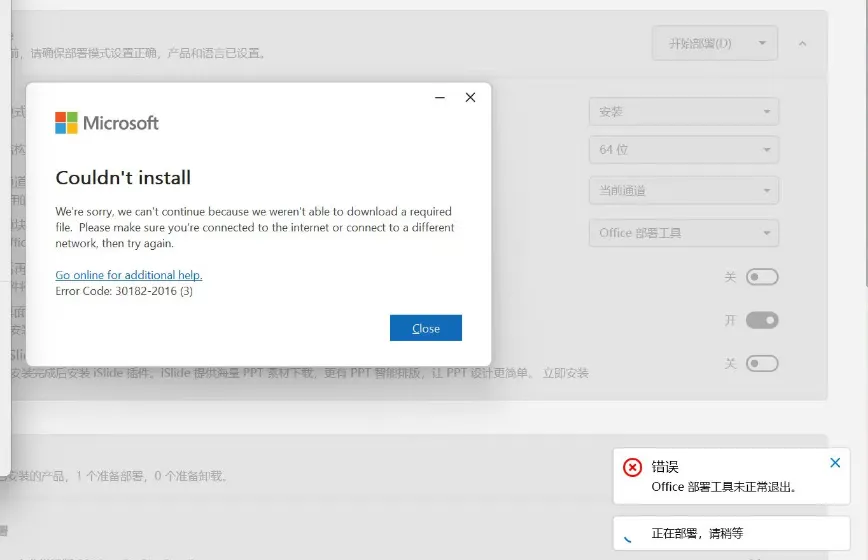The image size is (868, 560).
Task: Click the 'Couldn't install' heading
Action: coord(123,178)
